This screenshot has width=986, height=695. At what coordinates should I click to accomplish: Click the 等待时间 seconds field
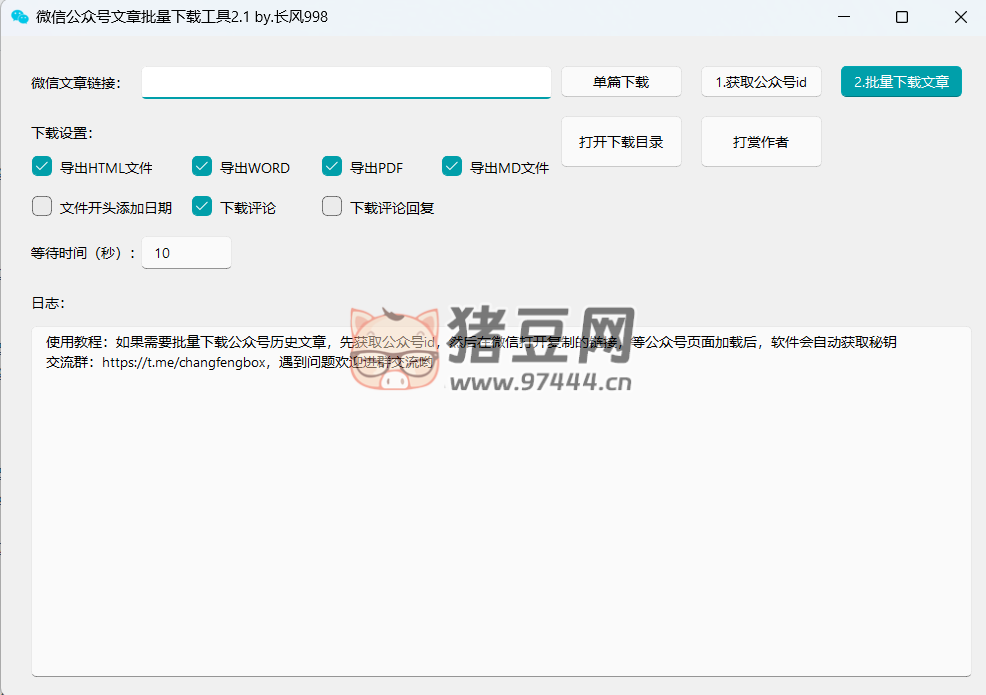coord(186,253)
